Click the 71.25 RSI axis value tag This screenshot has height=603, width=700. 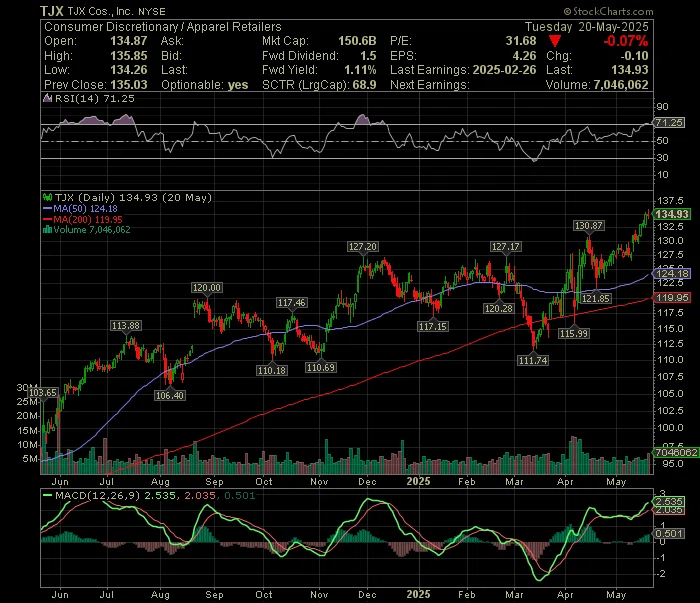tap(669, 123)
